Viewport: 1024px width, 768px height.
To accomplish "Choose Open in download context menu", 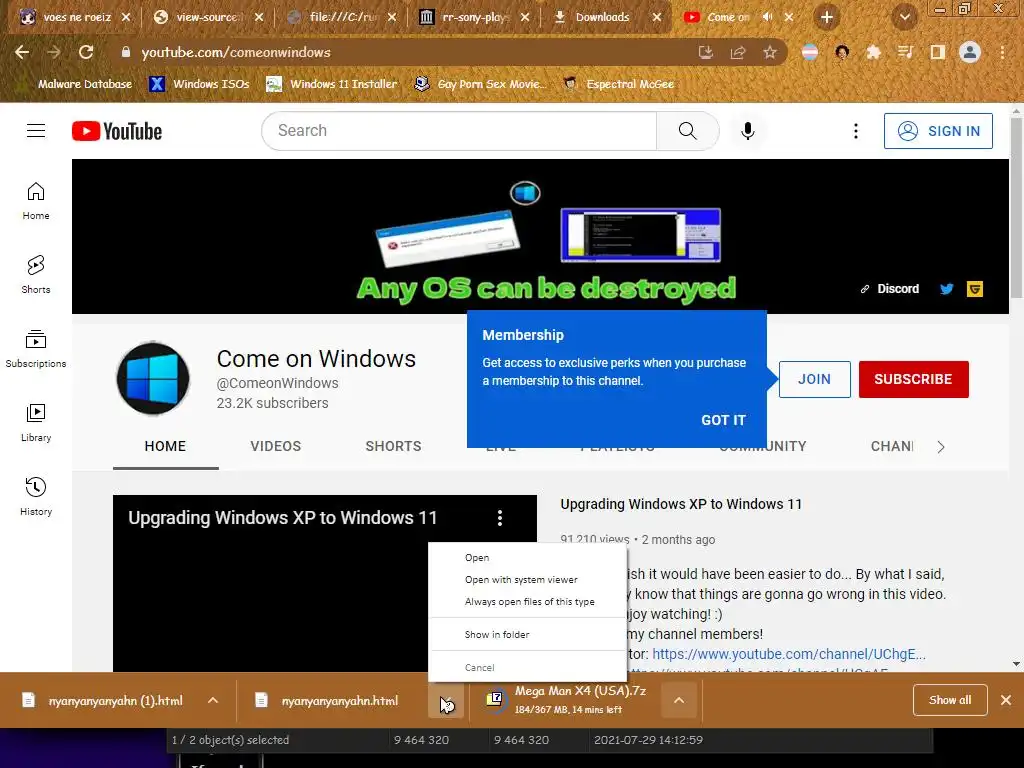I will pos(528,558).
